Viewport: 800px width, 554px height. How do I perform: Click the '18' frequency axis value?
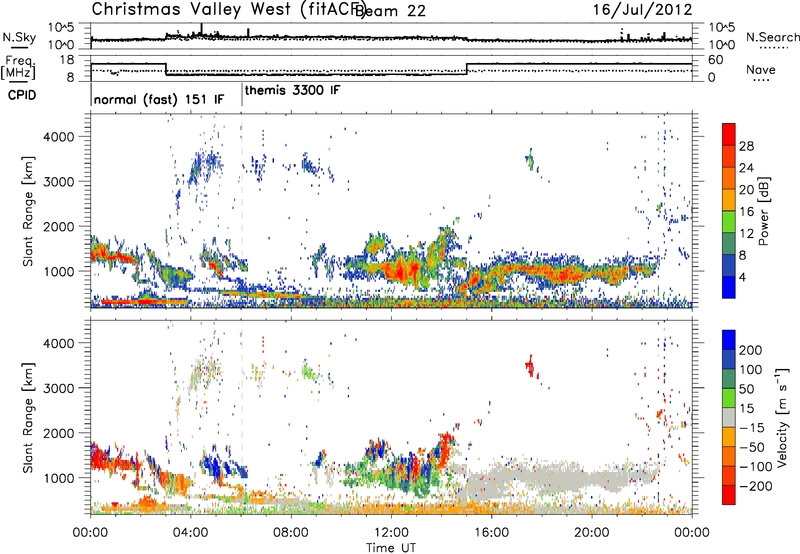(67, 60)
